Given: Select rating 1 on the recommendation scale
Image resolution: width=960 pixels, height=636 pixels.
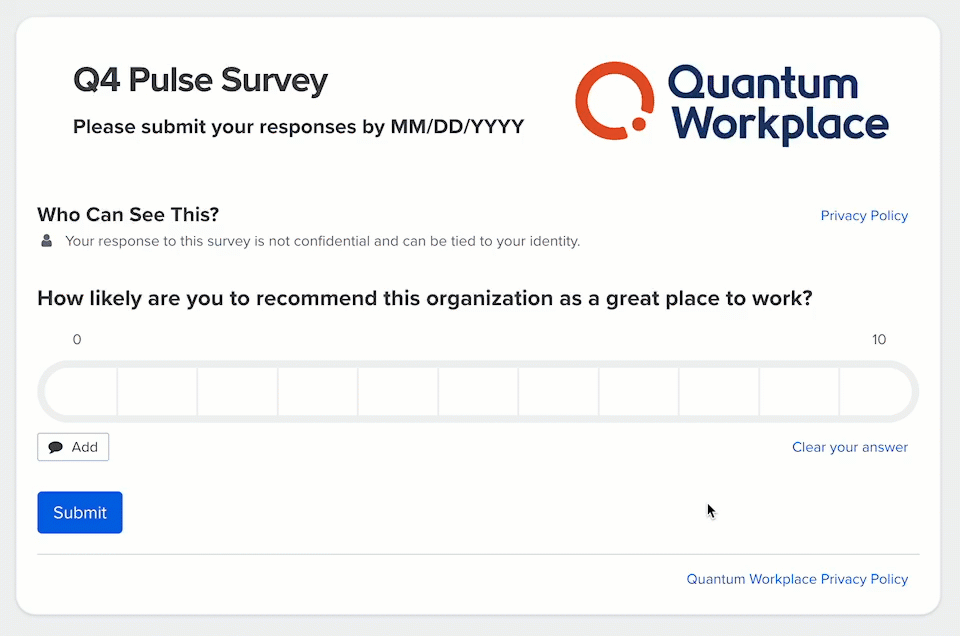Looking at the screenshot, I should click(x=158, y=391).
